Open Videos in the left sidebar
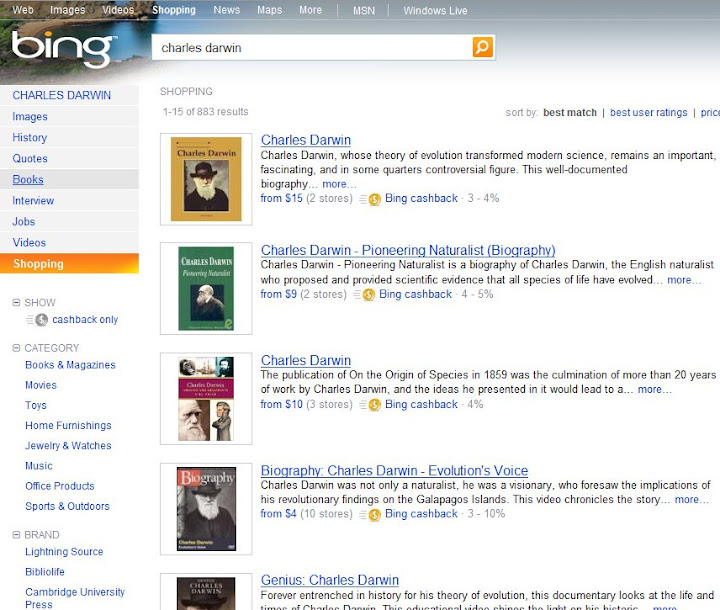 click(x=29, y=243)
